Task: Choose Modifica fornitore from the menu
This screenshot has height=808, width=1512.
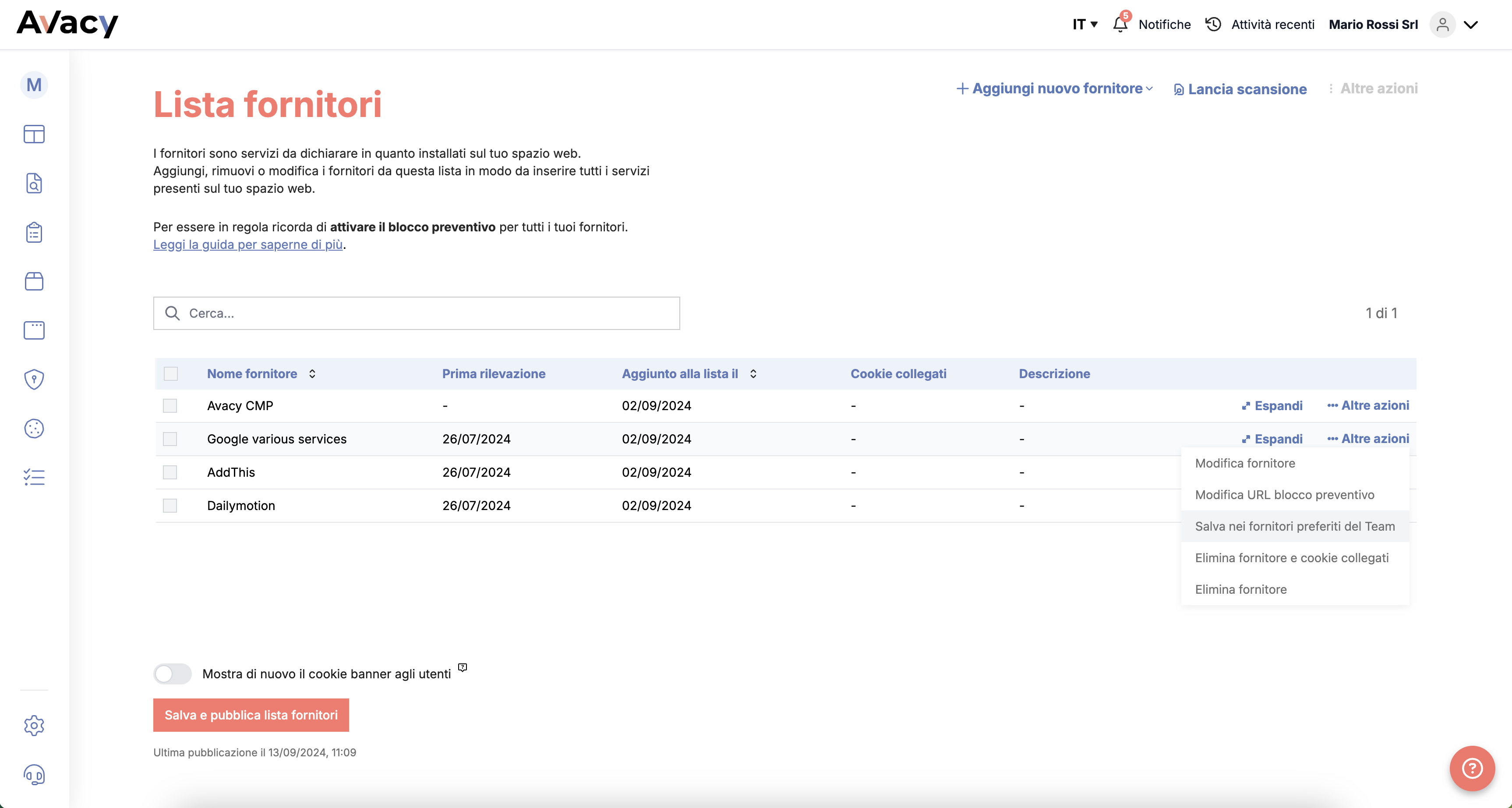Action: click(1295, 463)
